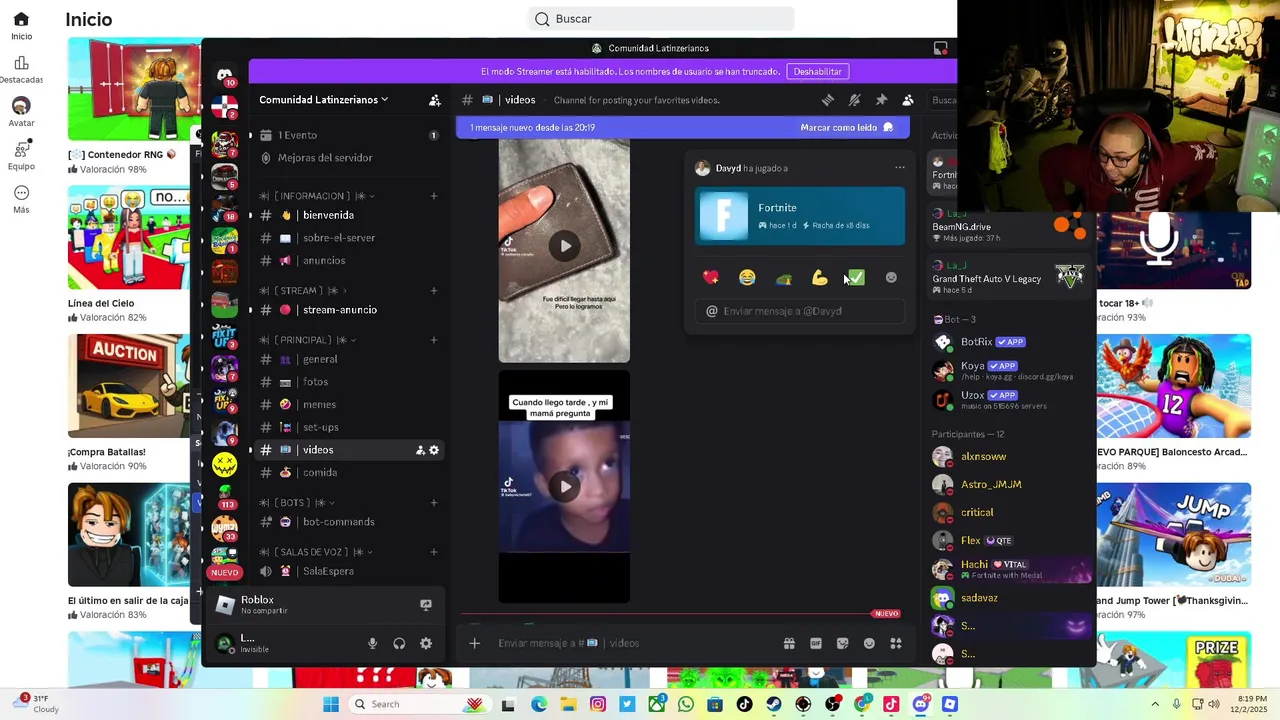Open Roblox Avatar in left sidebar

(21, 113)
